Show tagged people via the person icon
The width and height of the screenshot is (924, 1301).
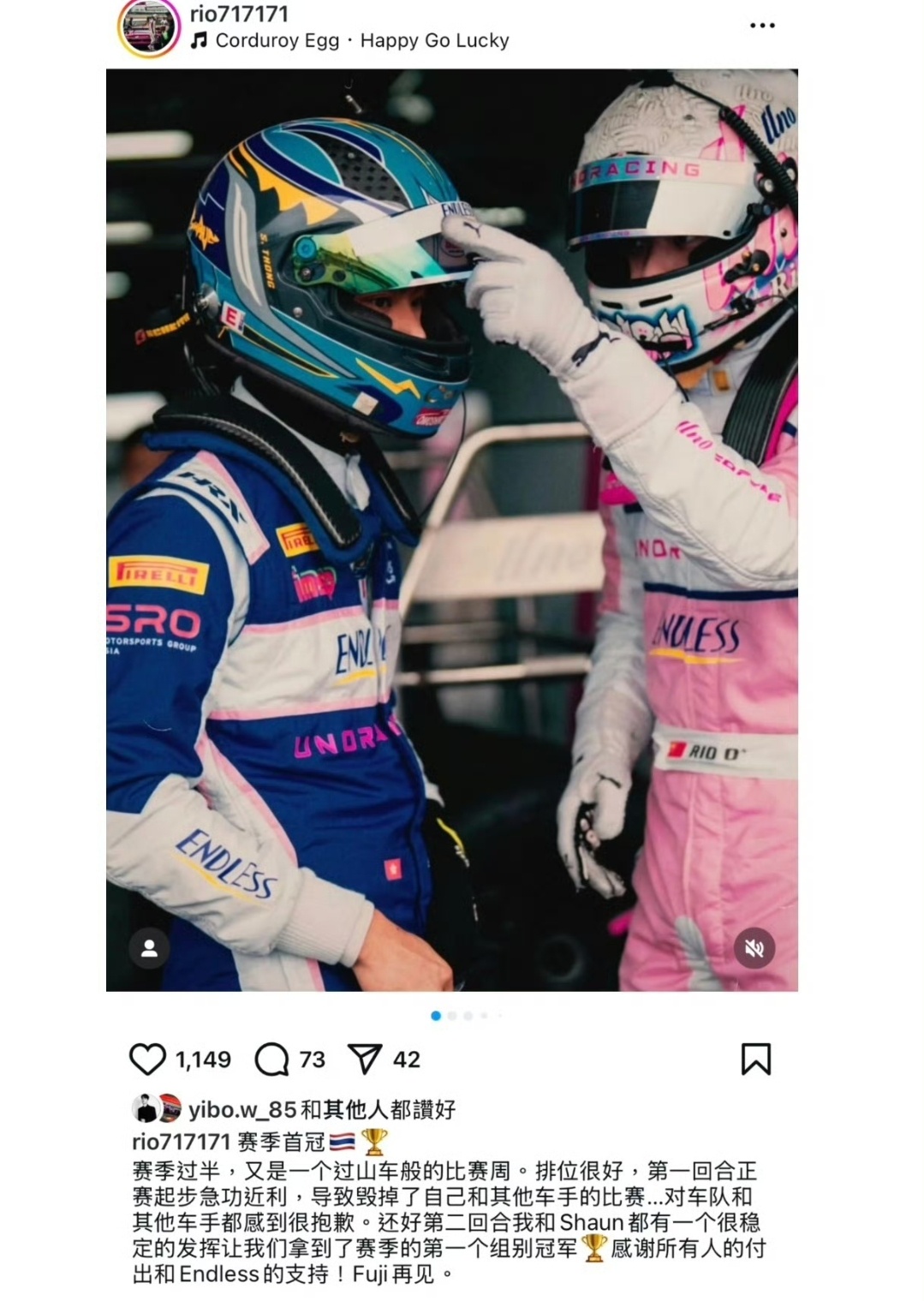click(149, 948)
